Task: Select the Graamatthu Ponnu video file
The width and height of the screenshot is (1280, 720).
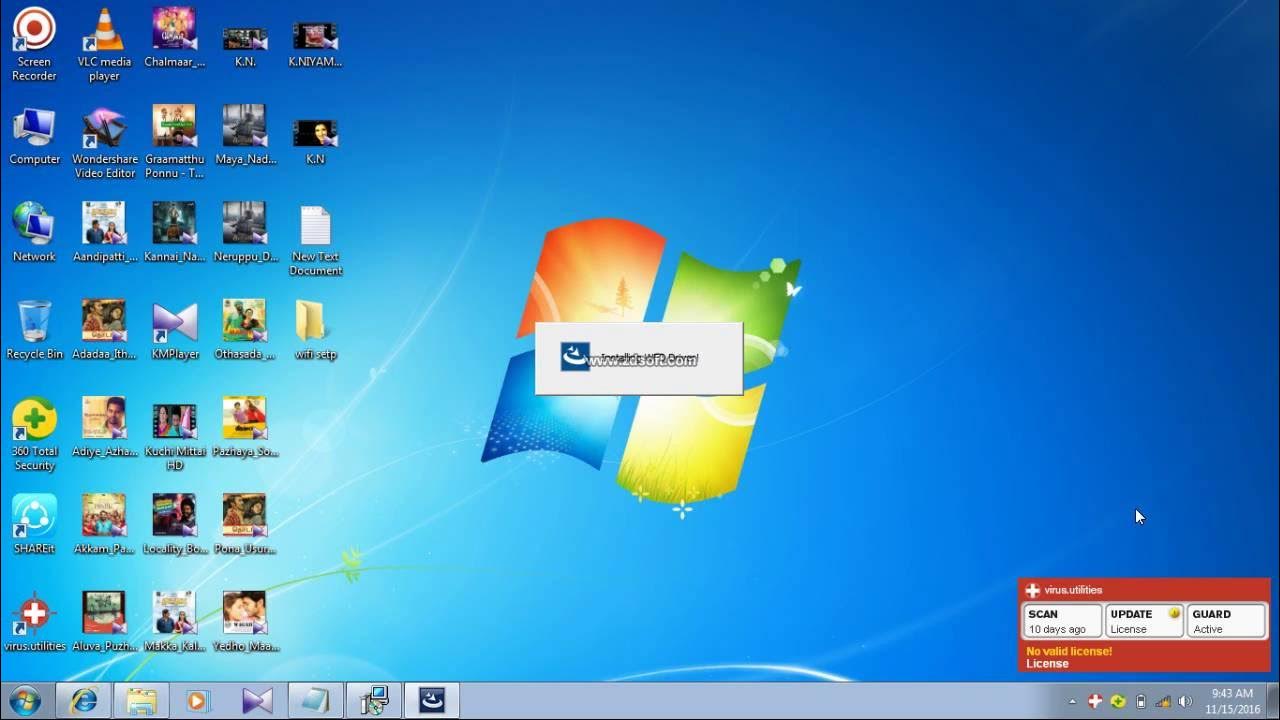Action: click(175, 143)
